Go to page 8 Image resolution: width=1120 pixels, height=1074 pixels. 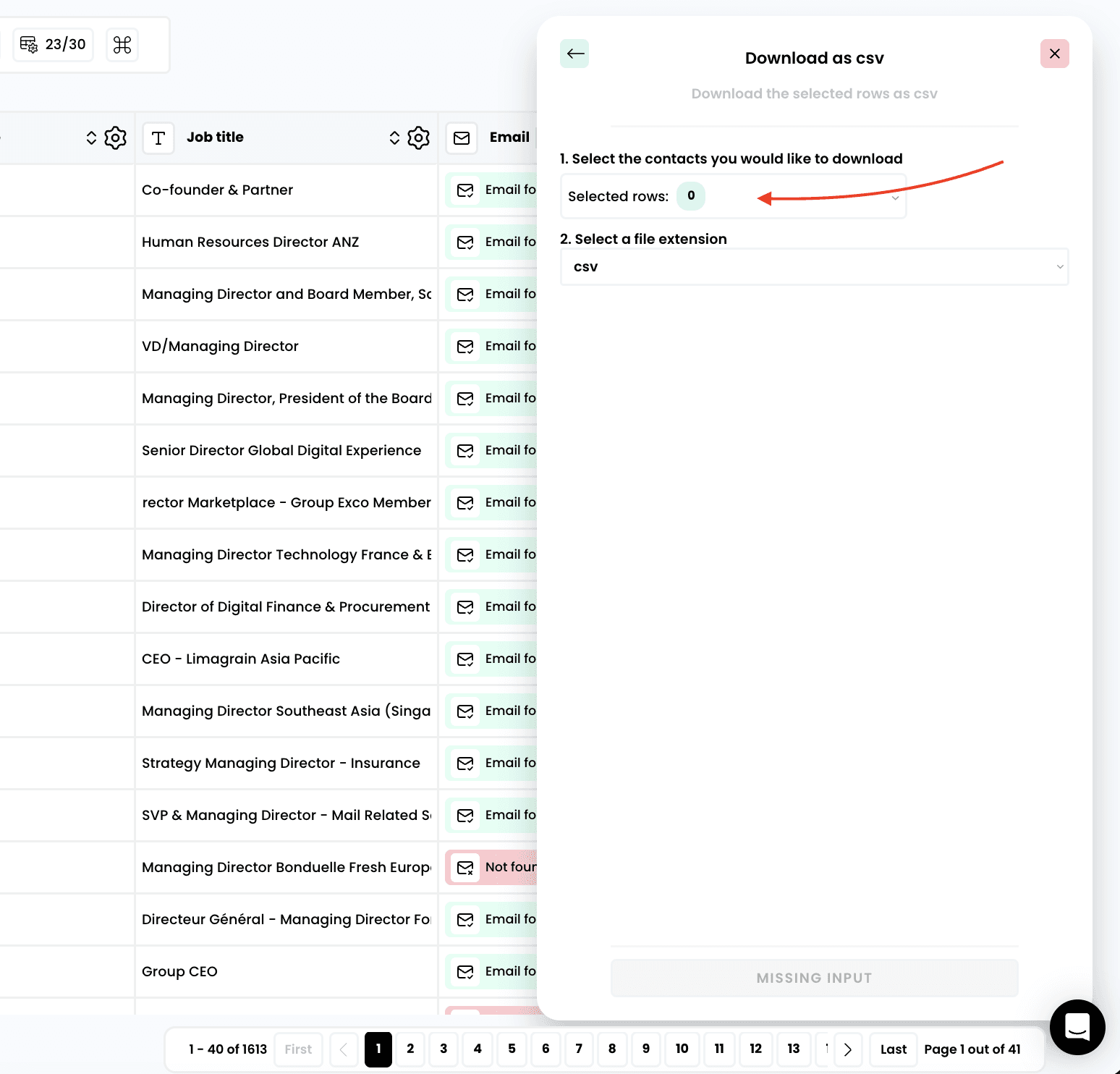[612, 1049]
